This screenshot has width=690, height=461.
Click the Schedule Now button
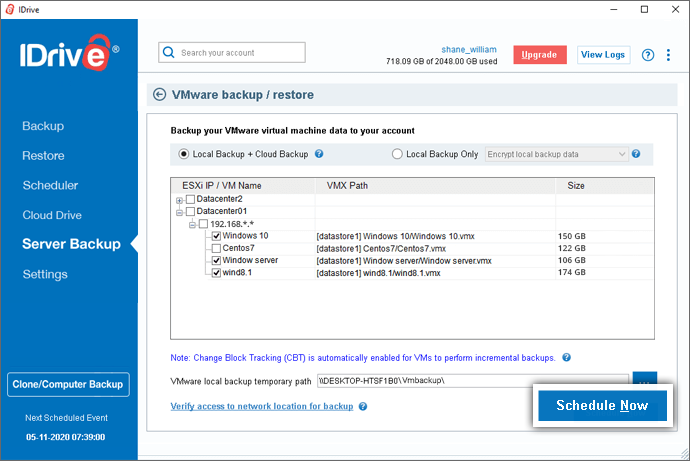[602, 405]
